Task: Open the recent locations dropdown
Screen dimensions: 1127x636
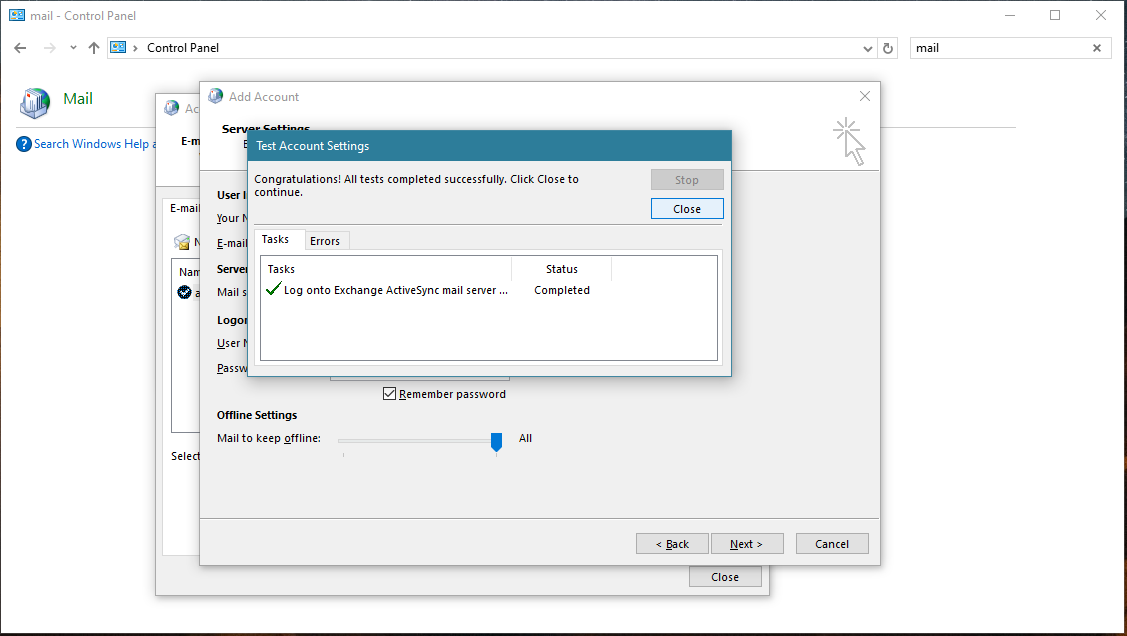Action: pyautogui.click(x=73, y=48)
